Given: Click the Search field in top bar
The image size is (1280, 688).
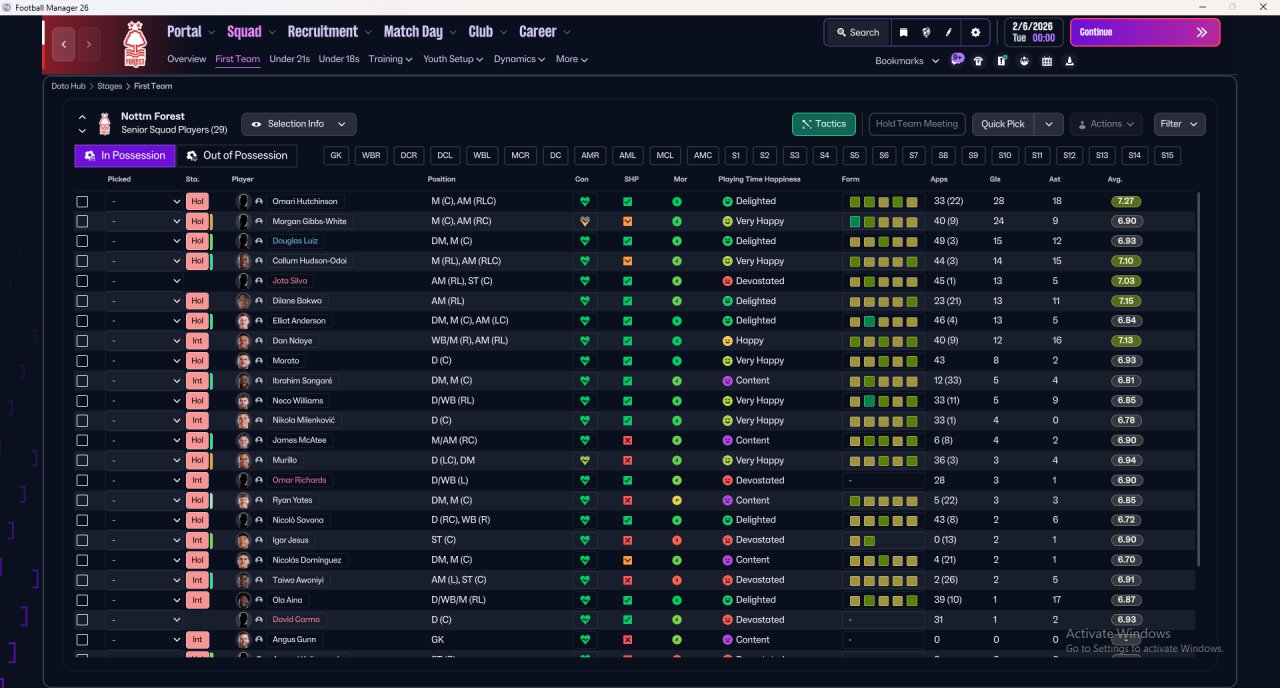Looking at the screenshot, I should [857, 32].
